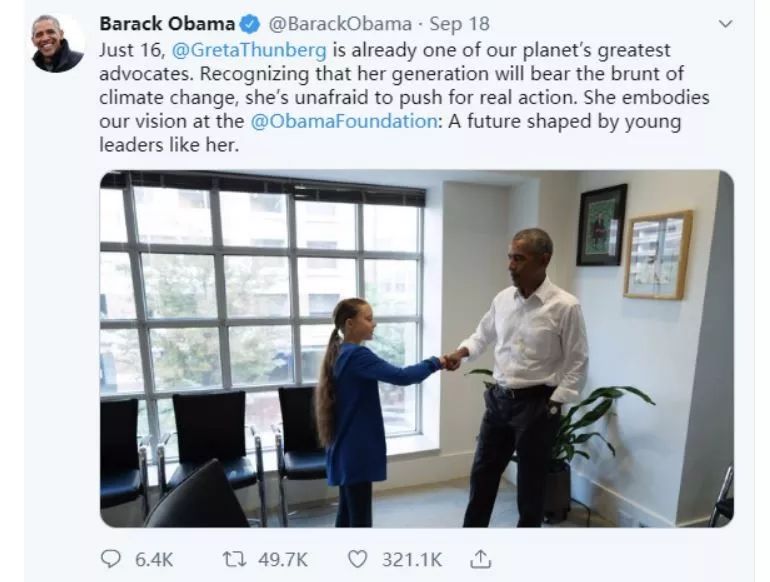770x582 pixels.
Task: Click 'A future shaped by young' text
Action: point(564,121)
